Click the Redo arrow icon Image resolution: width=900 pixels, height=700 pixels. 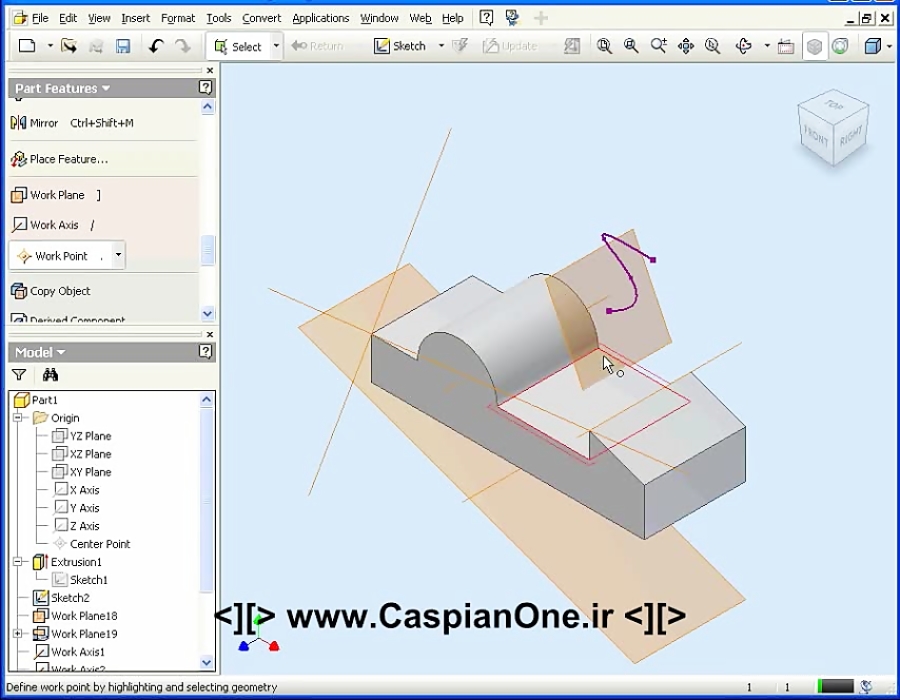click(183, 46)
